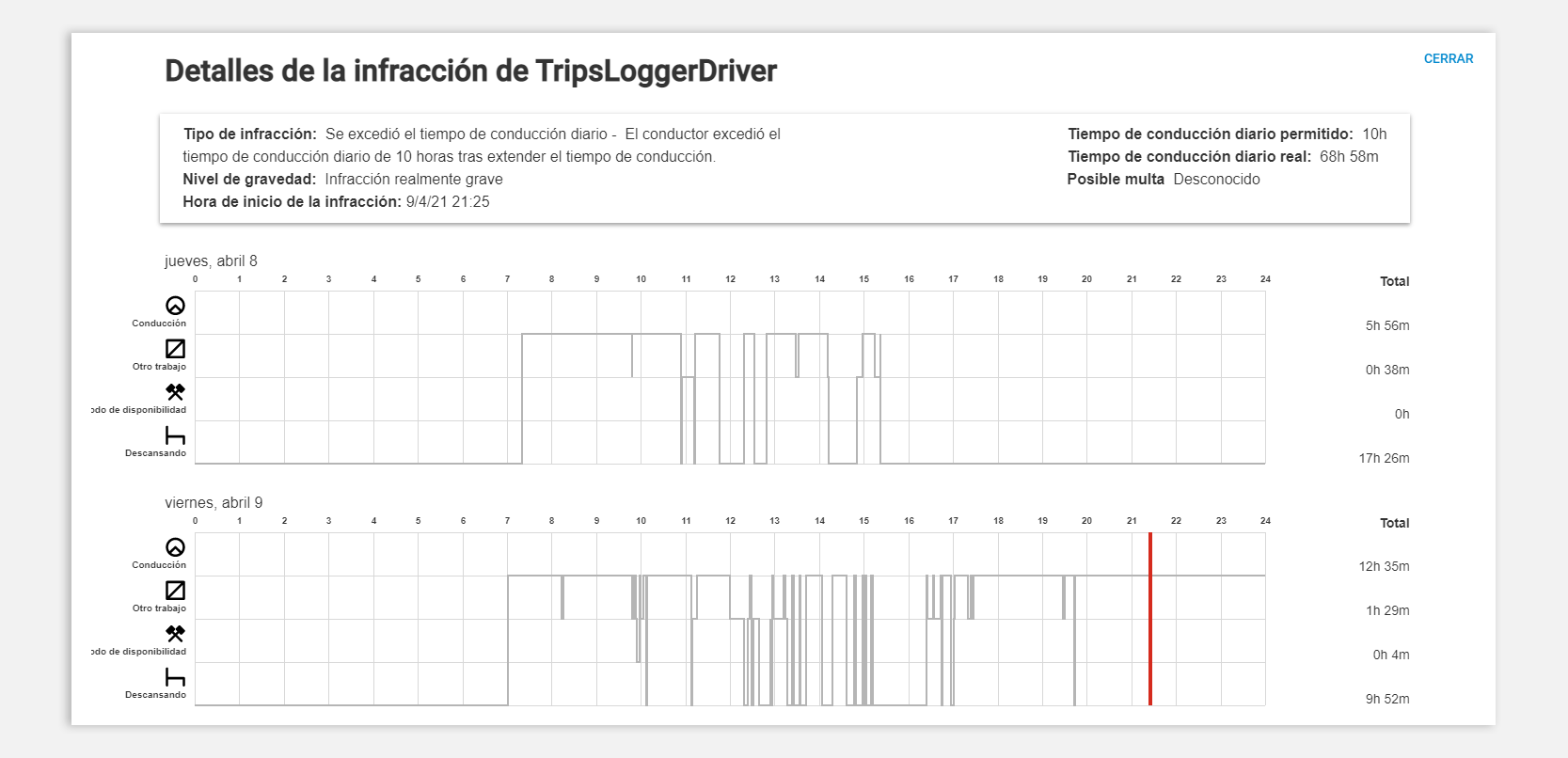
Task: Click the 'Descansando' row label in viernes chart
Action: [155, 695]
